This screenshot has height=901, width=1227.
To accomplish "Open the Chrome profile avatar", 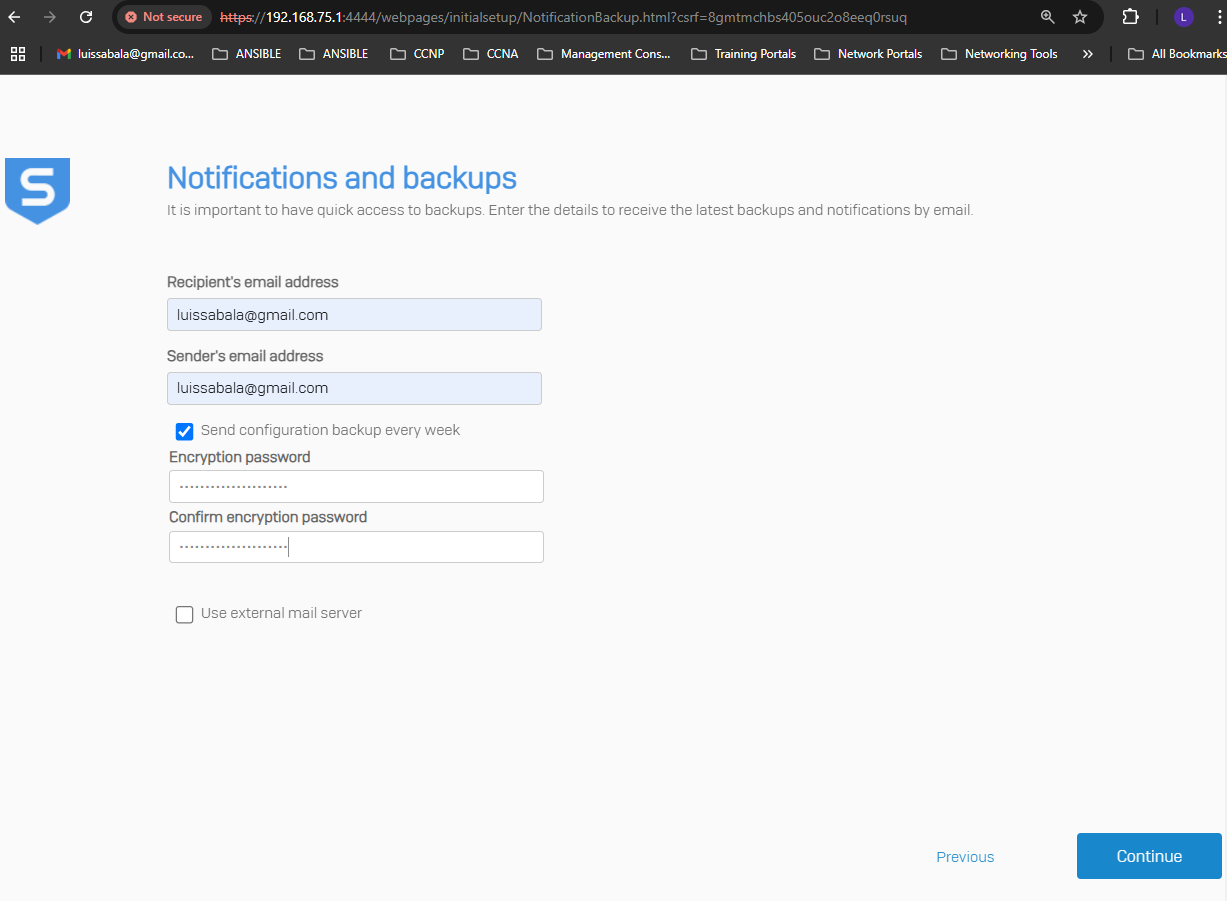I will click(x=1183, y=17).
